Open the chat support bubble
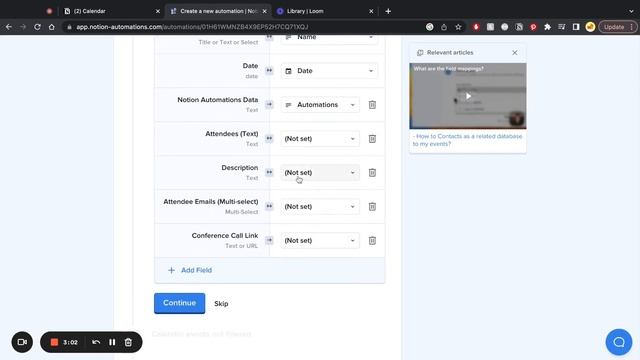 coord(619,342)
